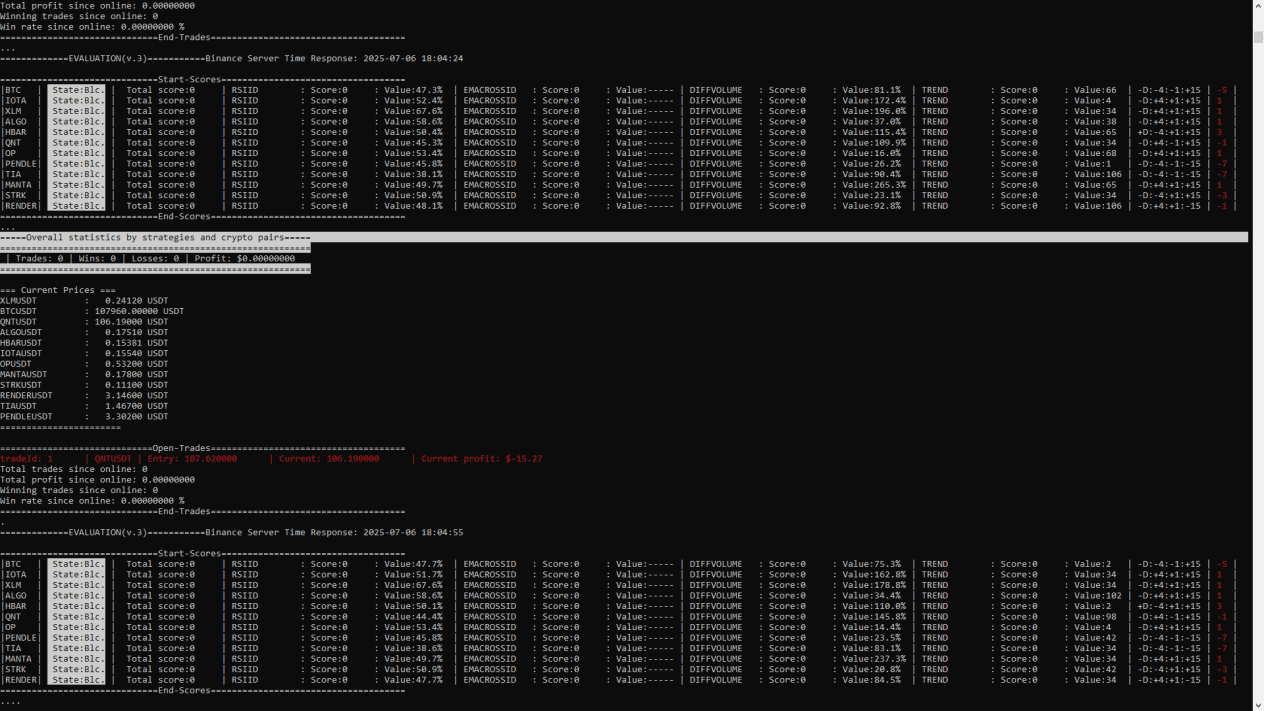Click the TIAUSDT price '1.46700 USDT'
Image resolution: width=1264 pixels, height=711 pixels.
(x=137, y=406)
